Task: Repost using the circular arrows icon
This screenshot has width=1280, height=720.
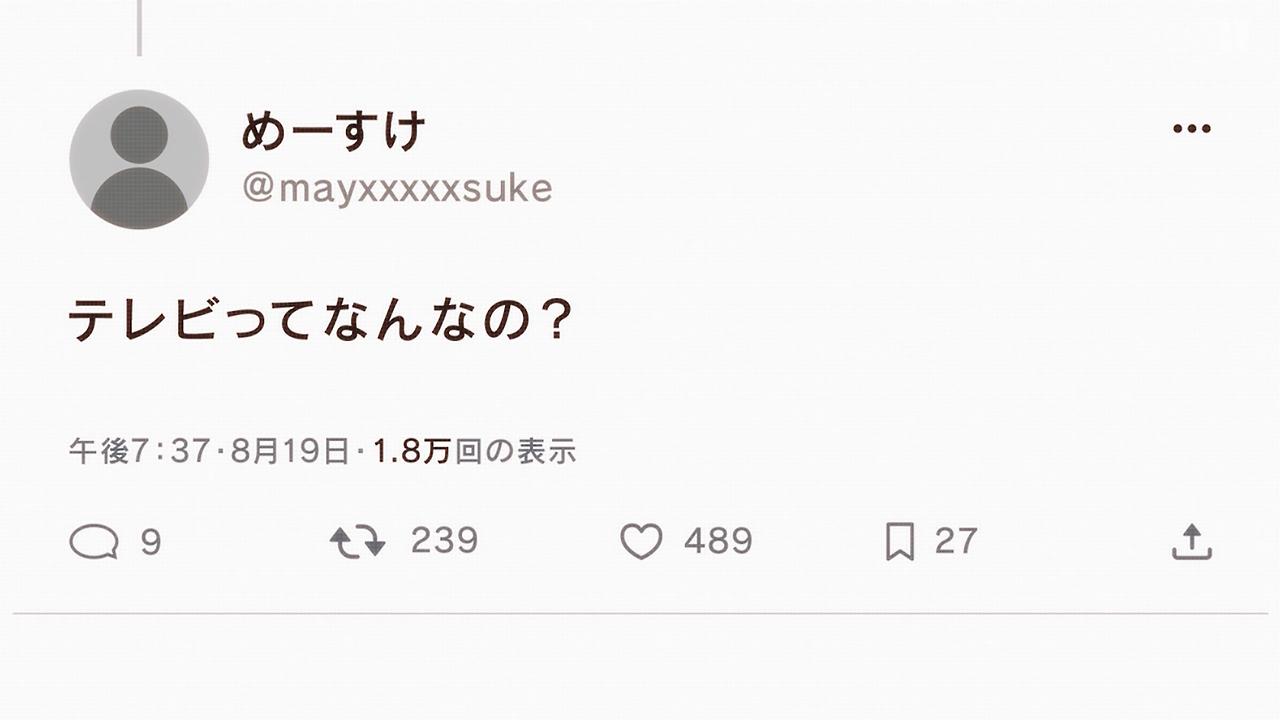Action: [x=358, y=542]
